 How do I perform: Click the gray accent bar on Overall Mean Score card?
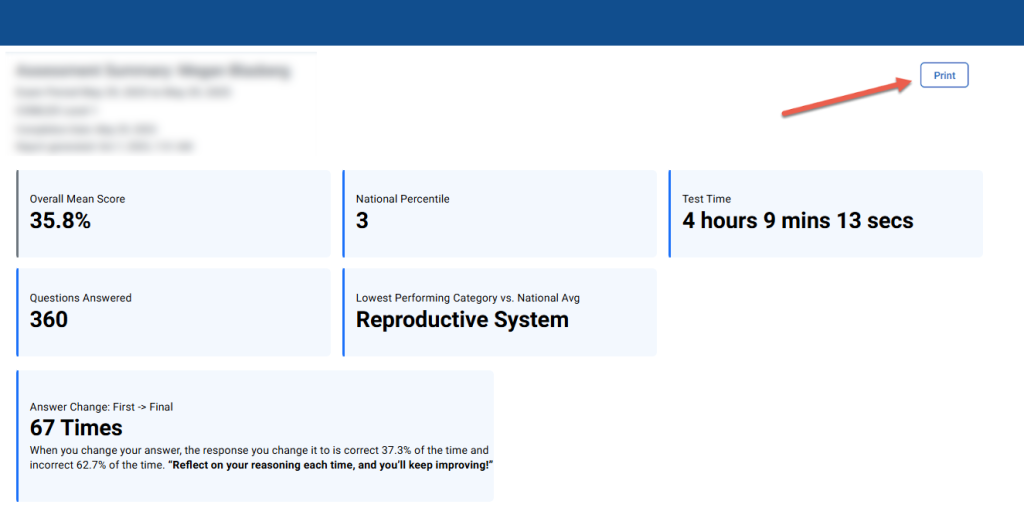[18, 214]
